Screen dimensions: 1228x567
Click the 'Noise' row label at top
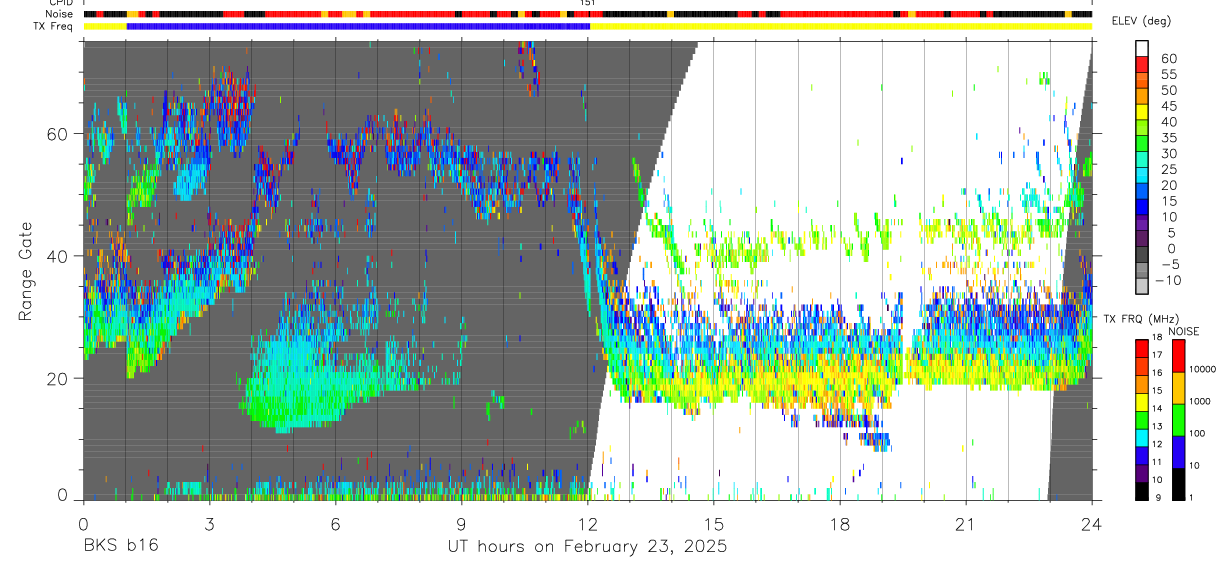tap(59, 14)
